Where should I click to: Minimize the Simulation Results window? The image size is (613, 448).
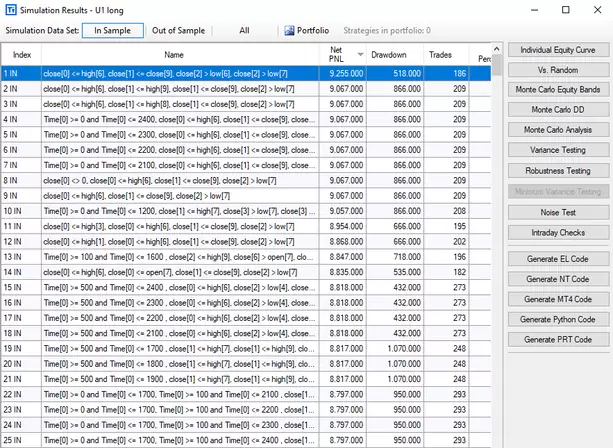534,10
